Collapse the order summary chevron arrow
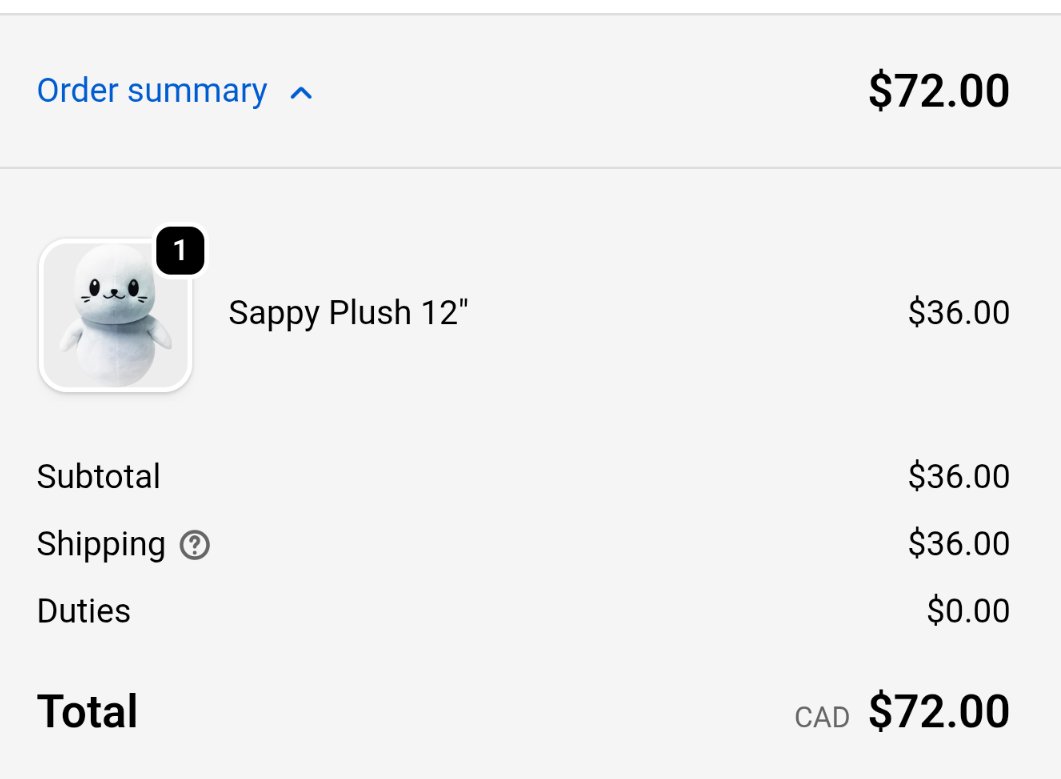The width and height of the screenshot is (1061, 779). click(301, 93)
